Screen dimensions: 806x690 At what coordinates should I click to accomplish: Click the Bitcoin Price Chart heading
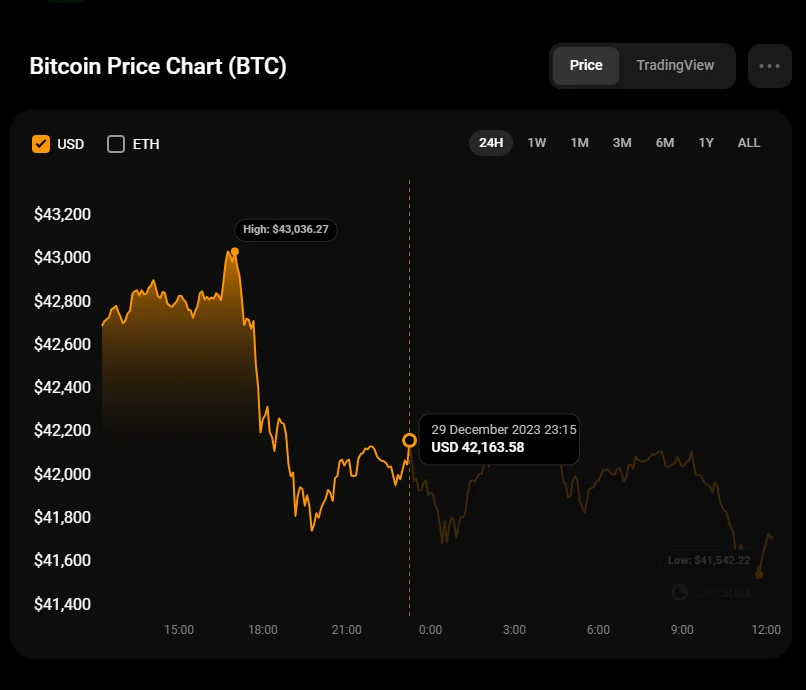(x=158, y=66)
